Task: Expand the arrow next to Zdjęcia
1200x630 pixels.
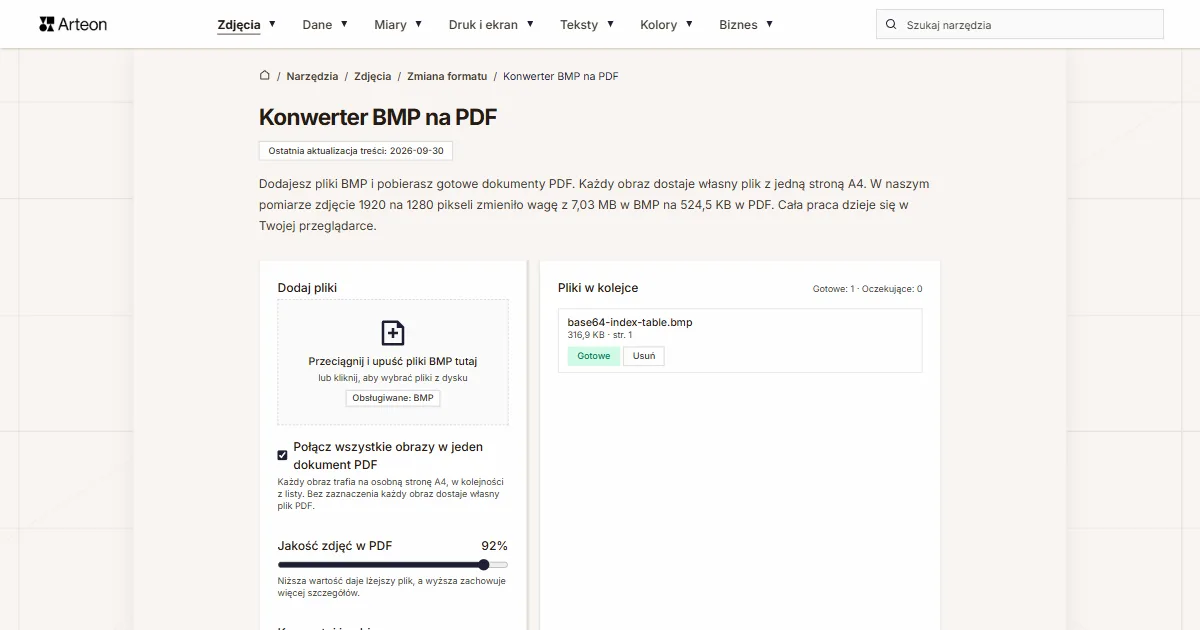Action: pyautogui.click(x=272, y=24)
